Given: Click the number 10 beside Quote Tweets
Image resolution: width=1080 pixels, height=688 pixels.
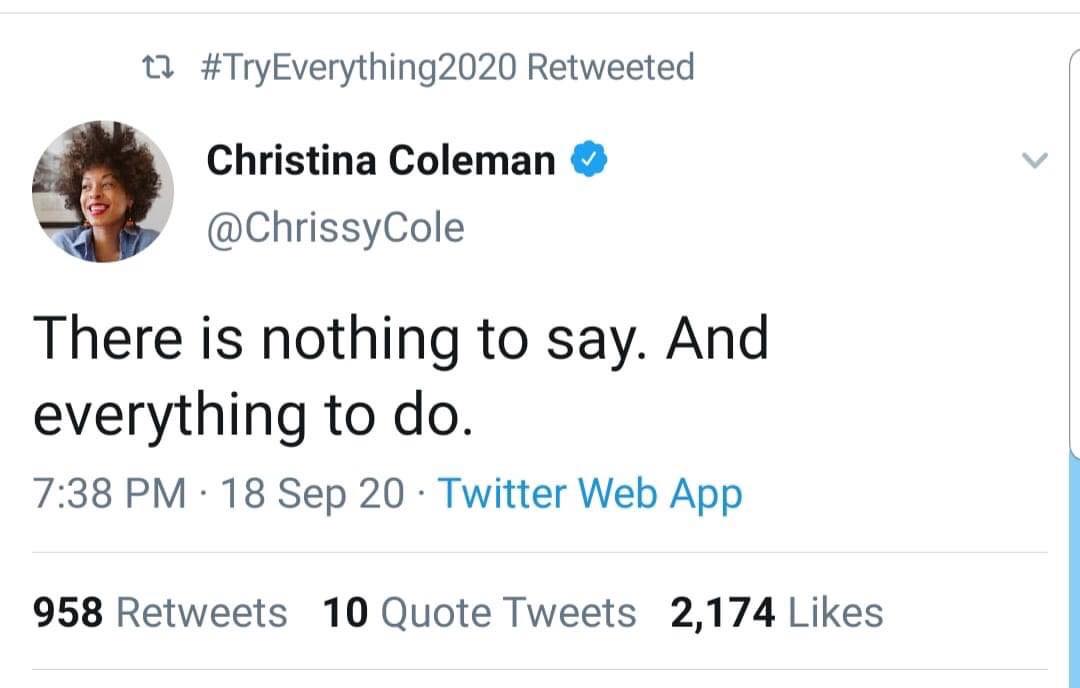Looking at the screenshot, I should tap(346, 613).
